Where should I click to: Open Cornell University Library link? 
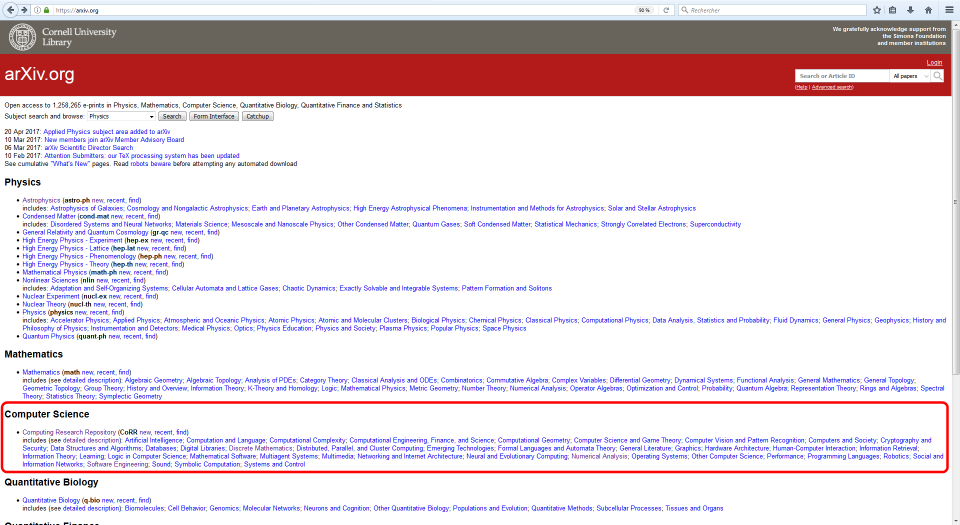coord(79,37)
